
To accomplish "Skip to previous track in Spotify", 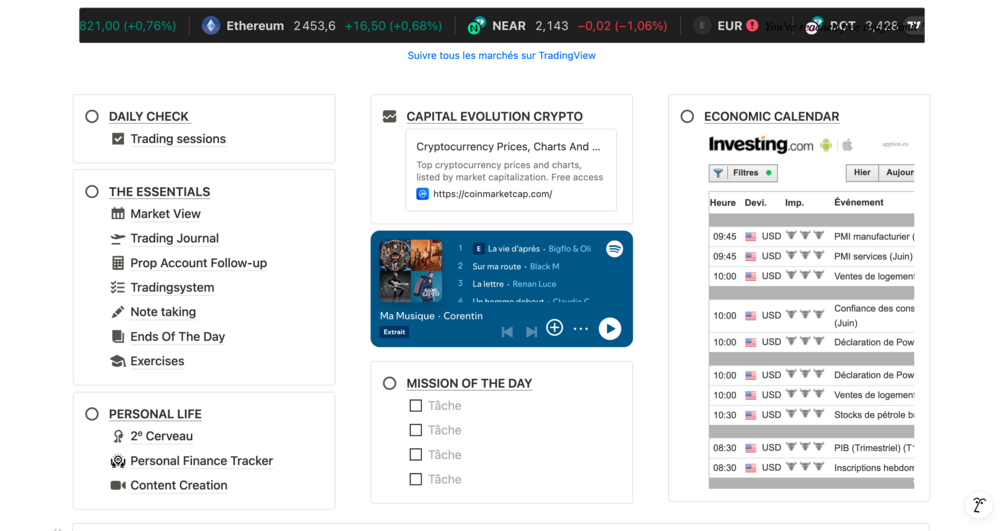I will click(507, 332).
